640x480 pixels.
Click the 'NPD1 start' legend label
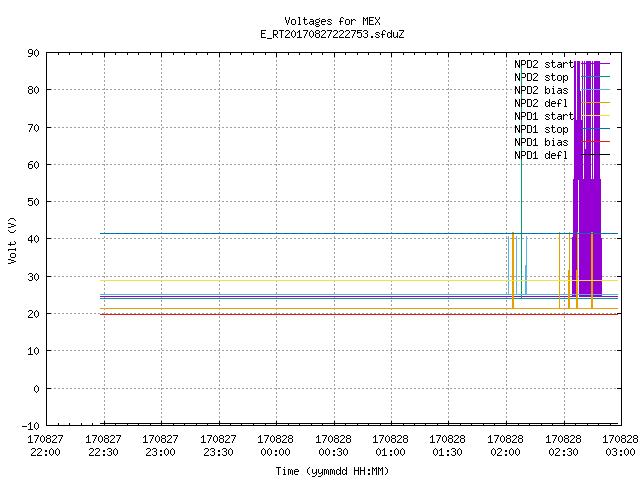[544, 116]
